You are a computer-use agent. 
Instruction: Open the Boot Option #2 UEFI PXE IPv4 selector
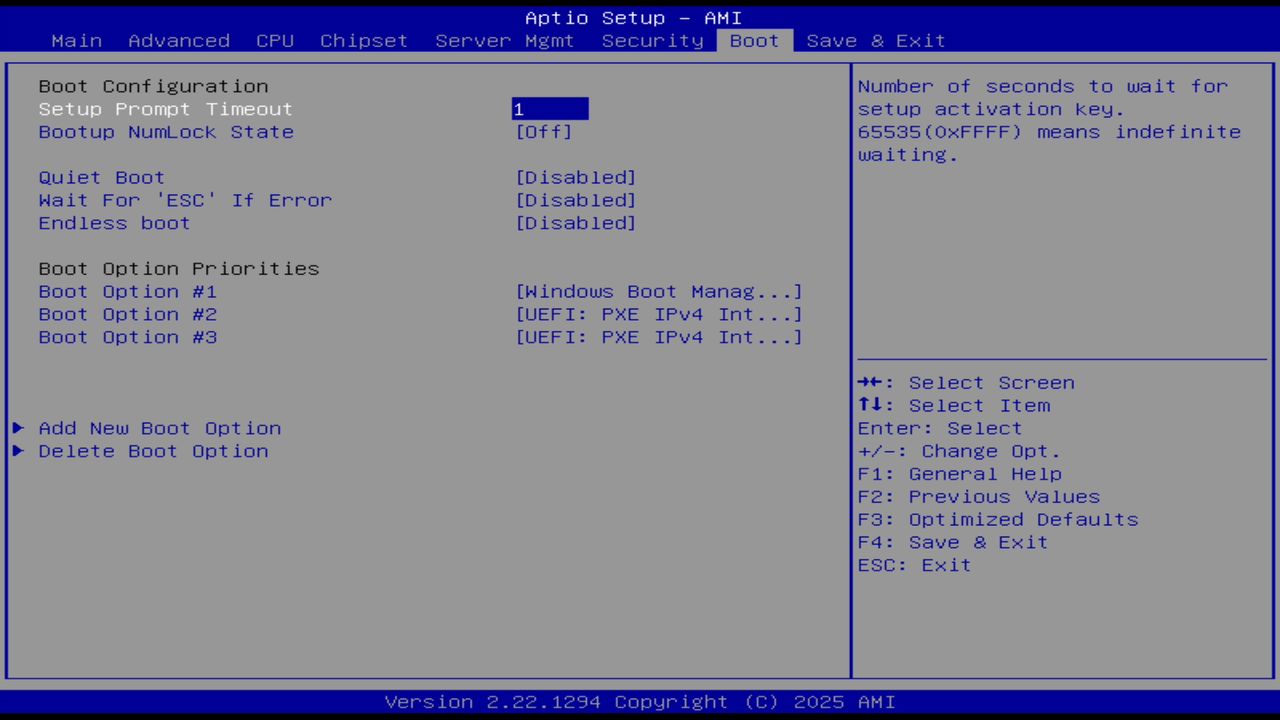click(x=659, y=314)
